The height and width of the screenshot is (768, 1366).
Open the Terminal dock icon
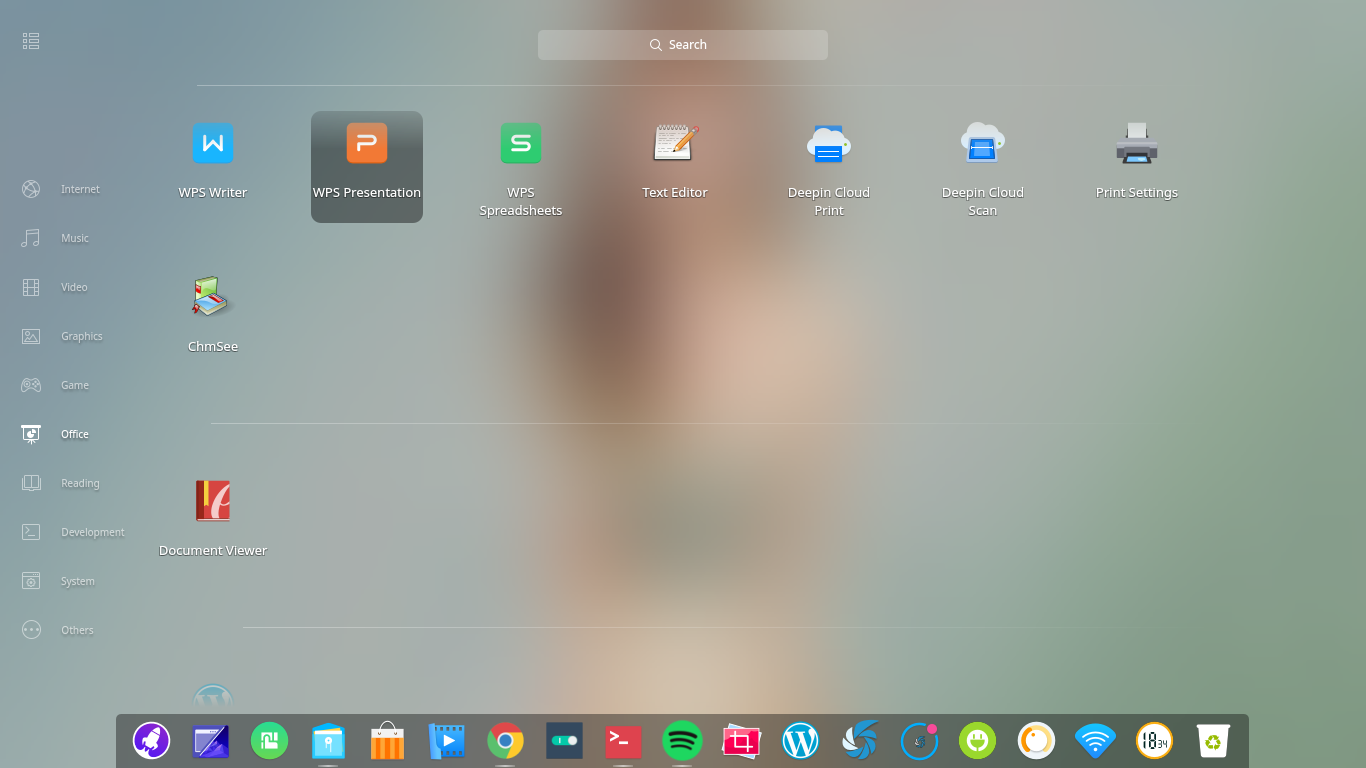pos(623,741)
